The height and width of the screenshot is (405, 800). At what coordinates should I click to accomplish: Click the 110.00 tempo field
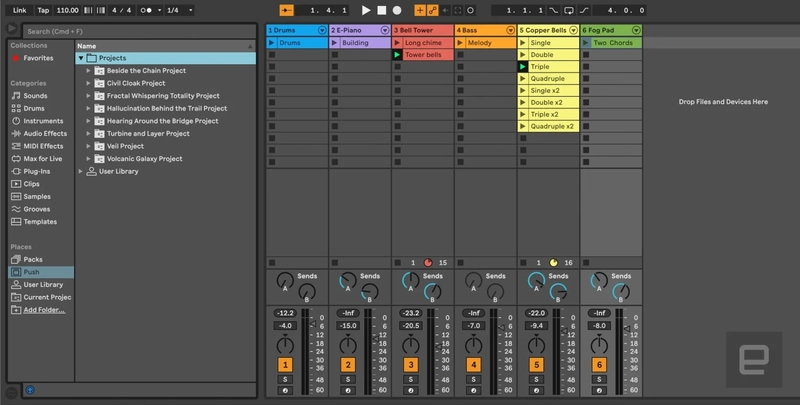click(x=67, y=10)
